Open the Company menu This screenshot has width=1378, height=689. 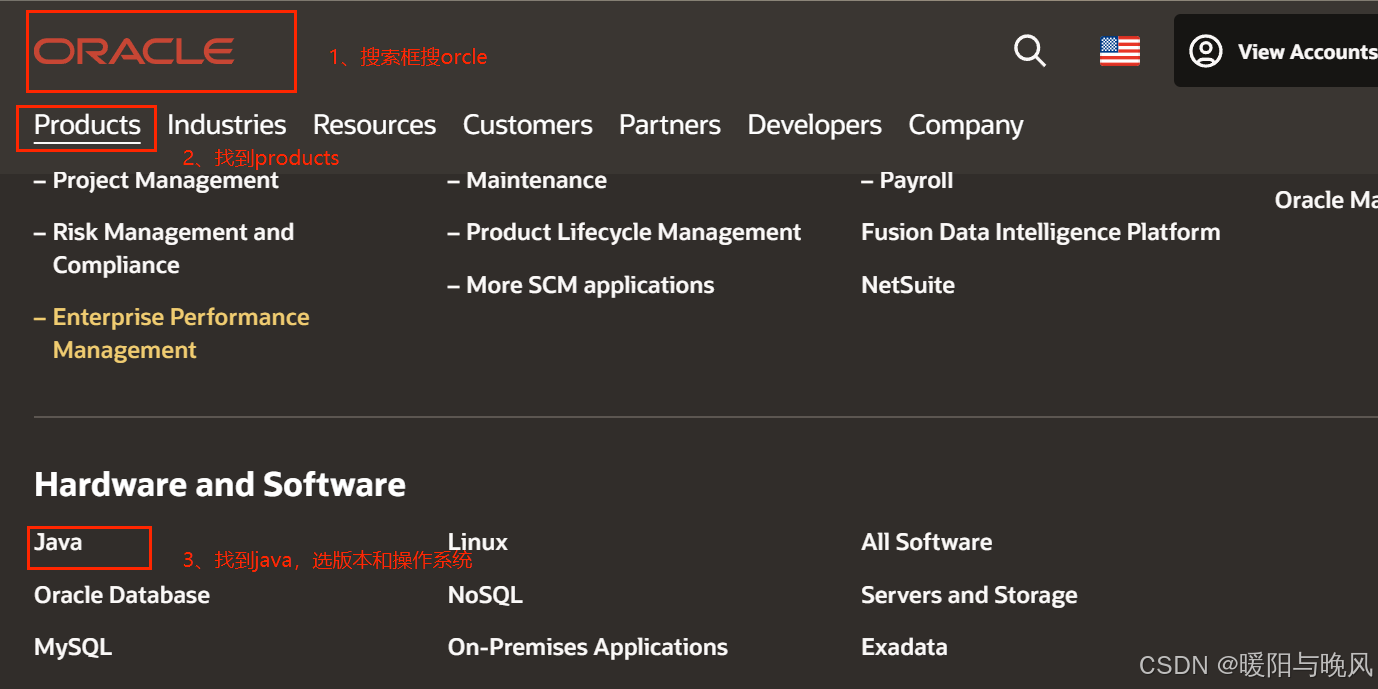[x=966, y=125]
